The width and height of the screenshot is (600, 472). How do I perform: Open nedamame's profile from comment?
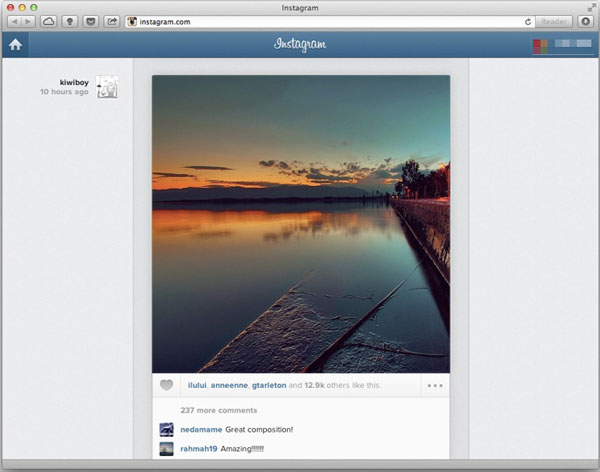point(201,429)
